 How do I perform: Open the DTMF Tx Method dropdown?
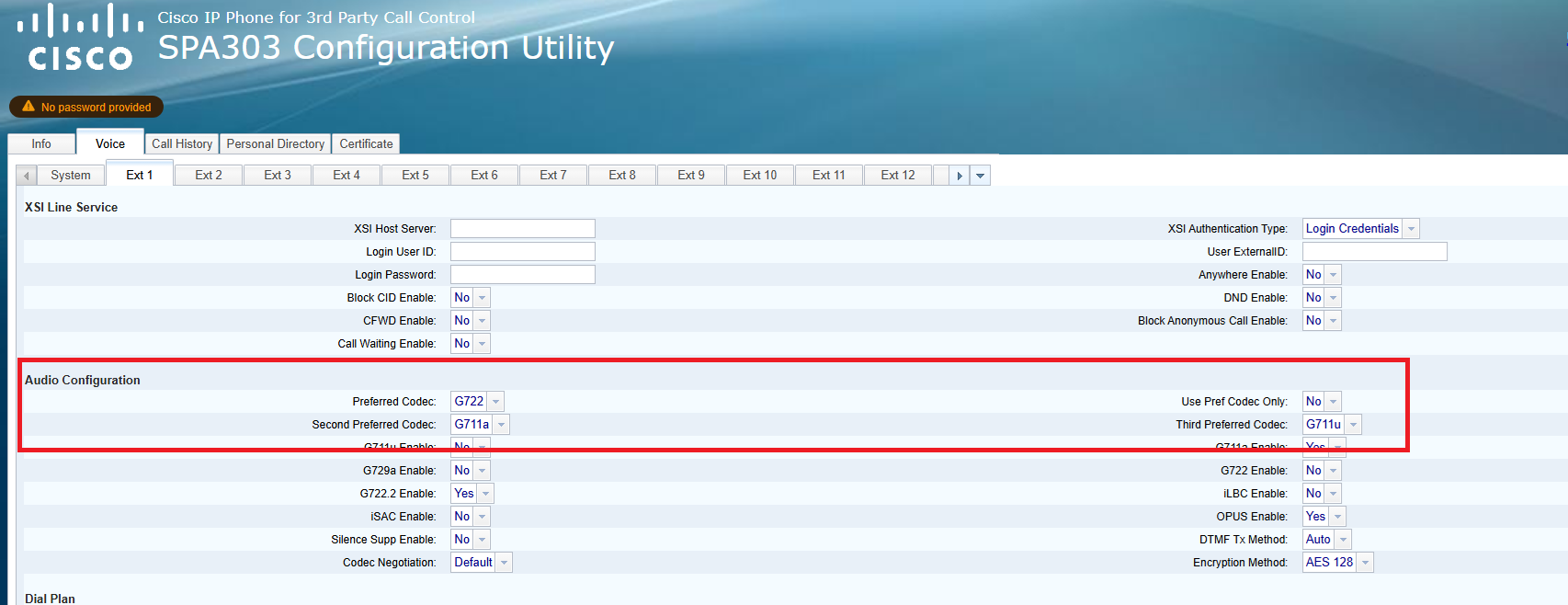pos(1326,539)
